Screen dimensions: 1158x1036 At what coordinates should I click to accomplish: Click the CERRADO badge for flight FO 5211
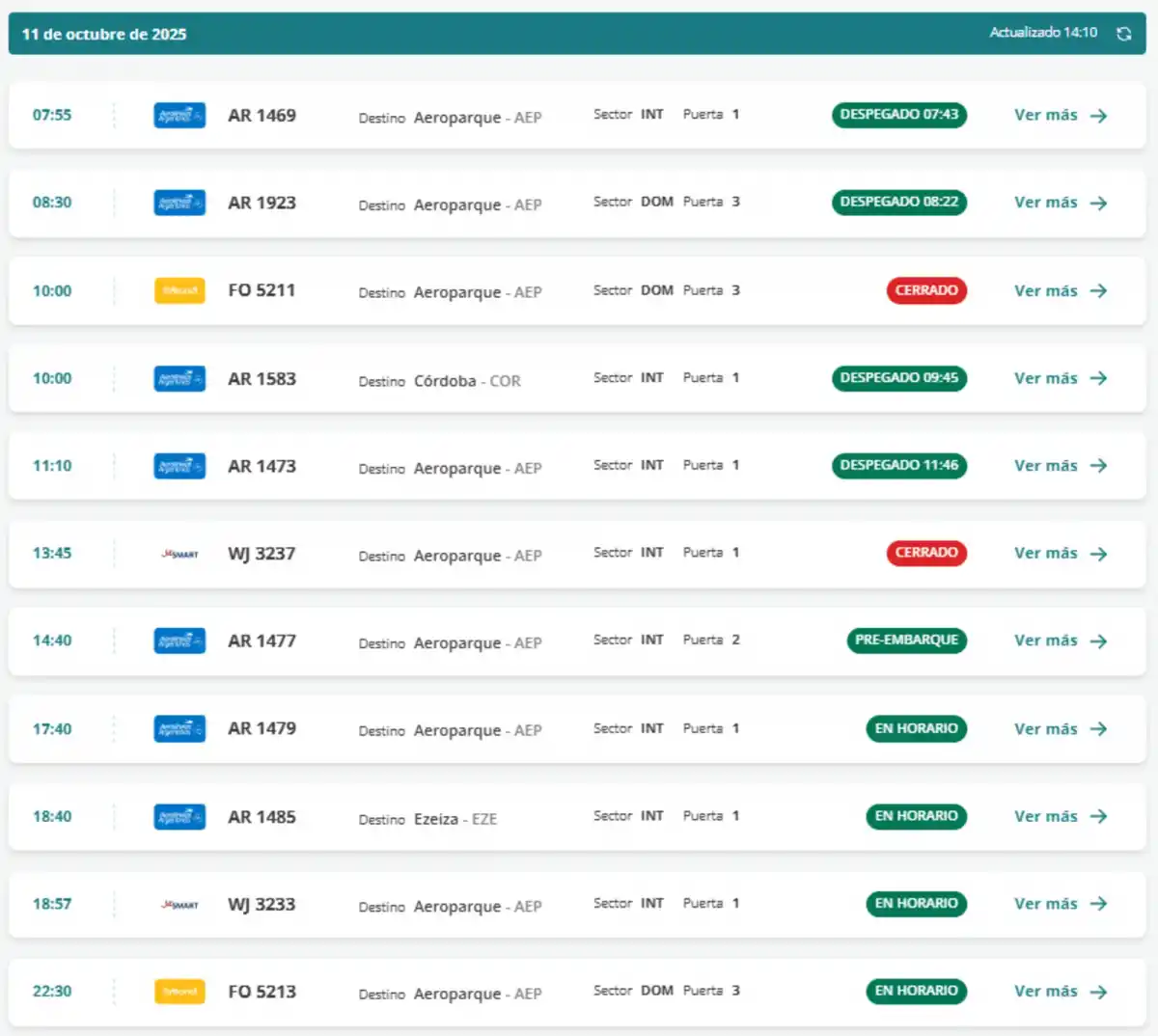pyautogui.click(x=926, y=290)
